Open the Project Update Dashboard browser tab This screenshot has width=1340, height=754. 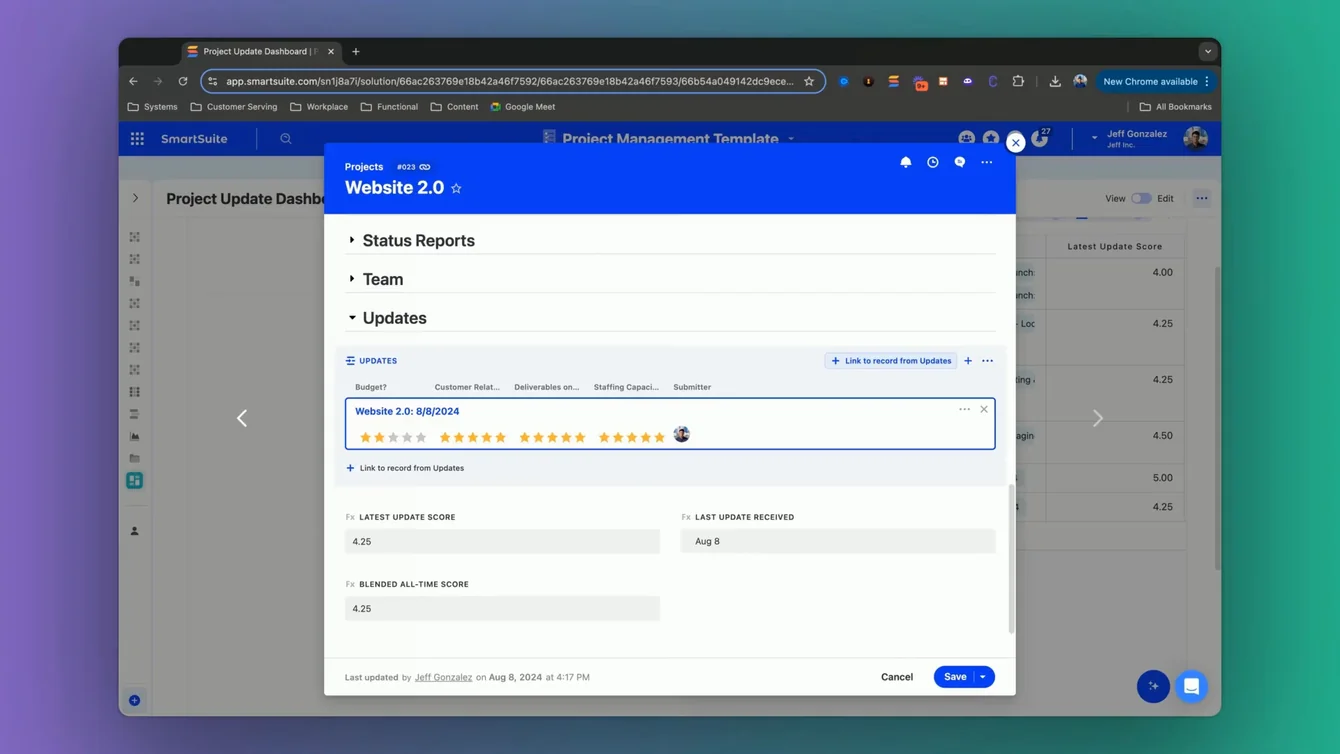pyautogui.click(x=261, y=52)
